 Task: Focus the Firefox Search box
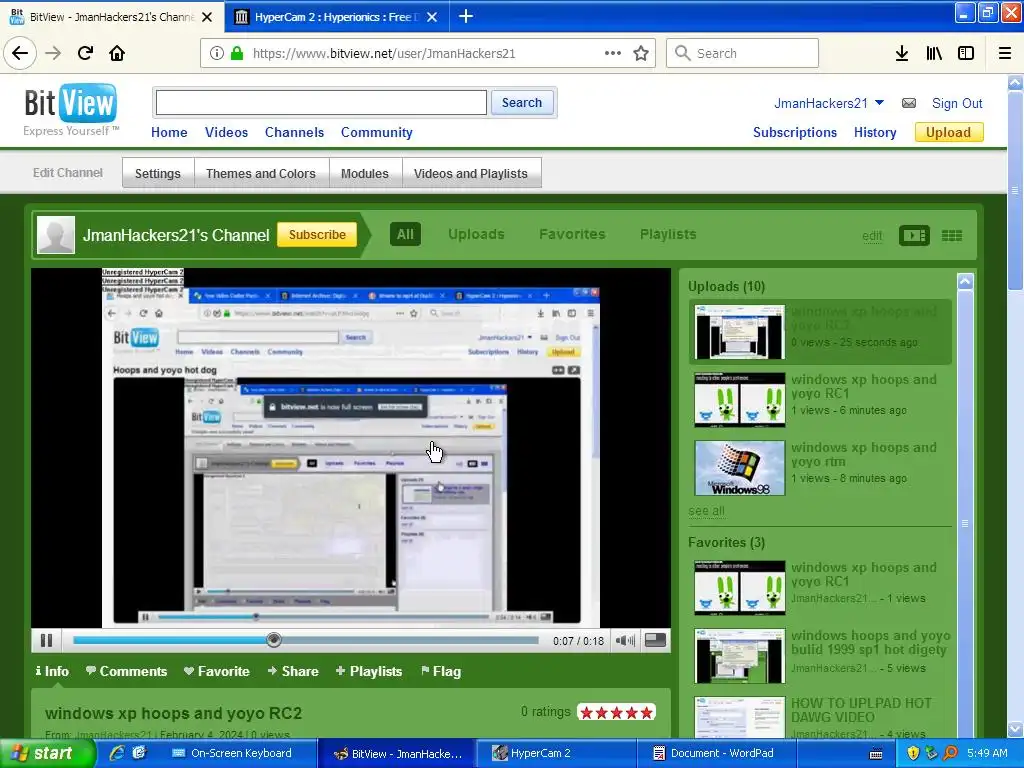tap(743, 54)
